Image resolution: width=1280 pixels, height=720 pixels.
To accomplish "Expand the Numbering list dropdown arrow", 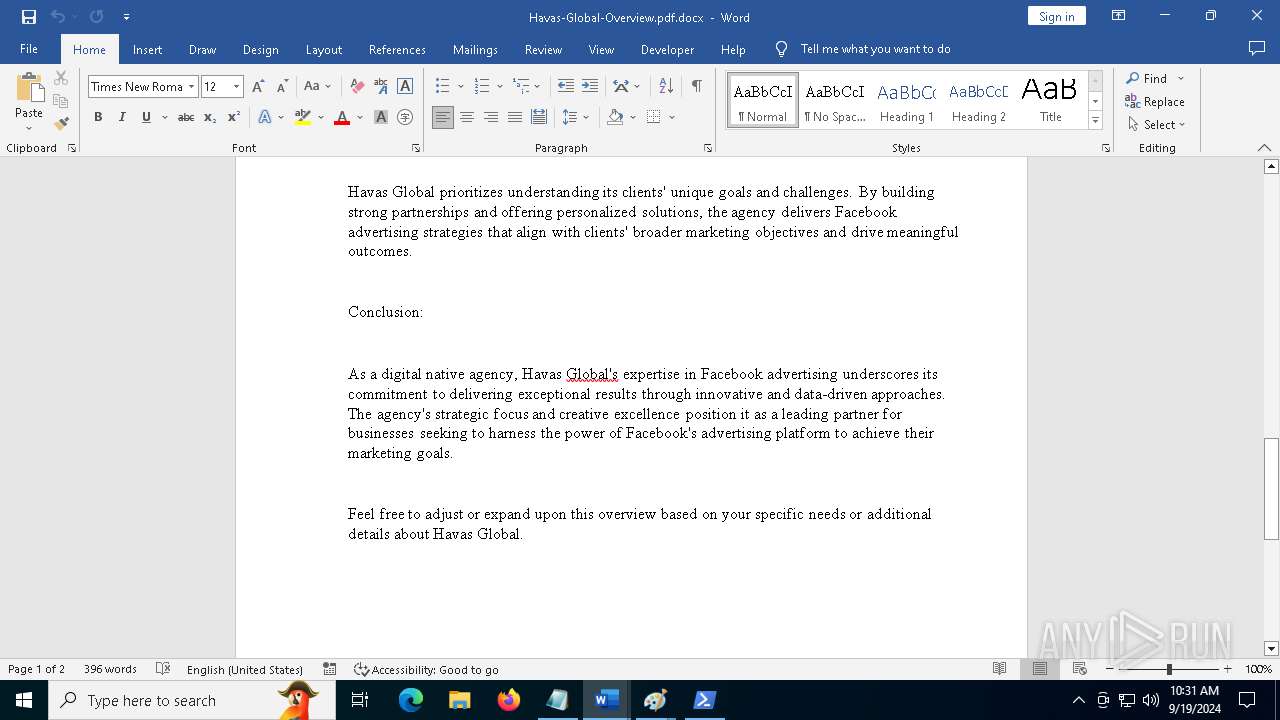I will (499, 87).
